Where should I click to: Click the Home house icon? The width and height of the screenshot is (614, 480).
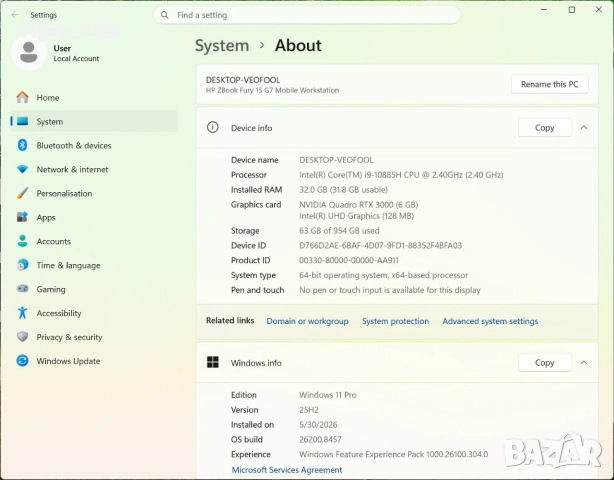22,97
